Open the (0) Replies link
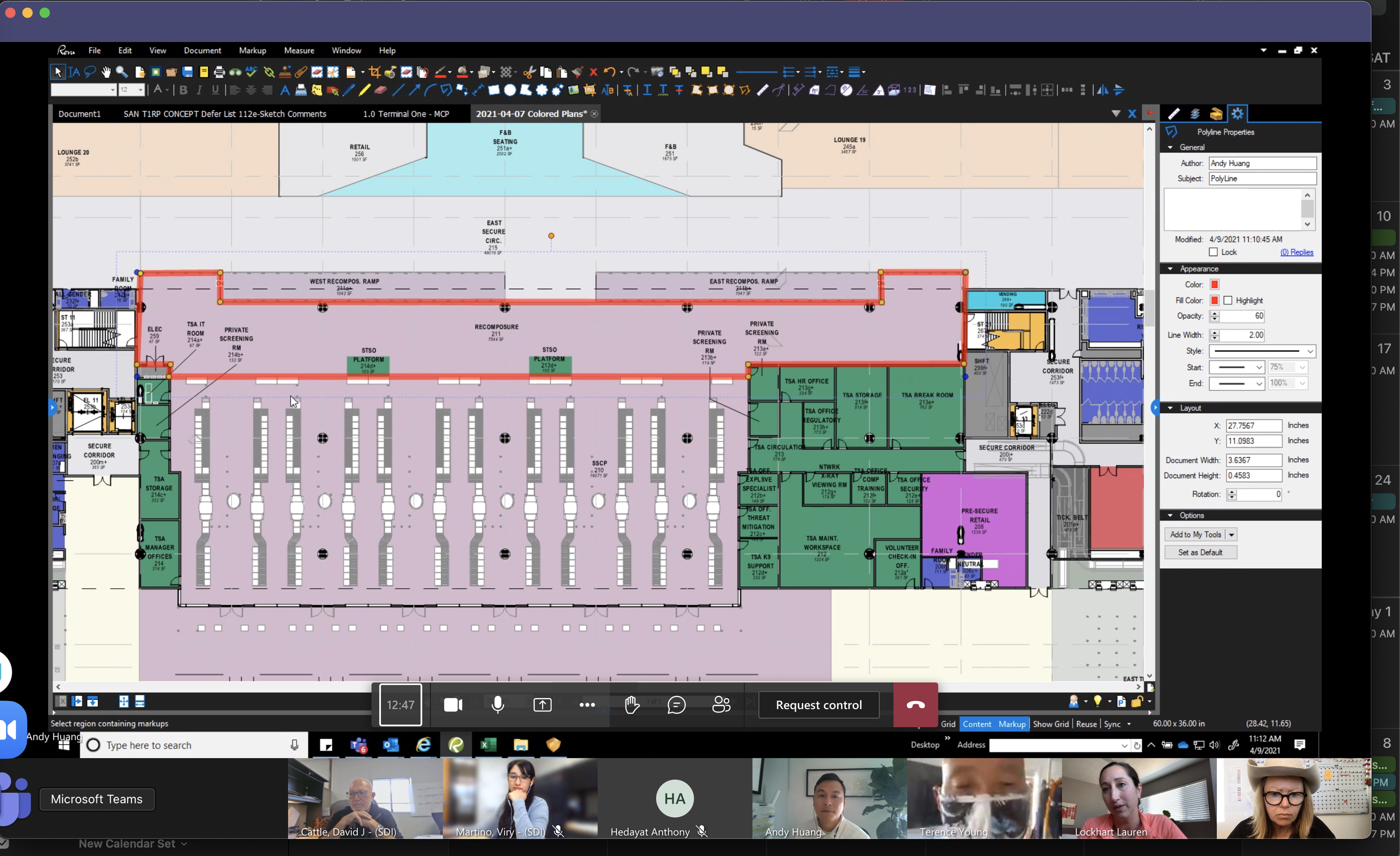1400x856 pixels. pos(1296,252)
